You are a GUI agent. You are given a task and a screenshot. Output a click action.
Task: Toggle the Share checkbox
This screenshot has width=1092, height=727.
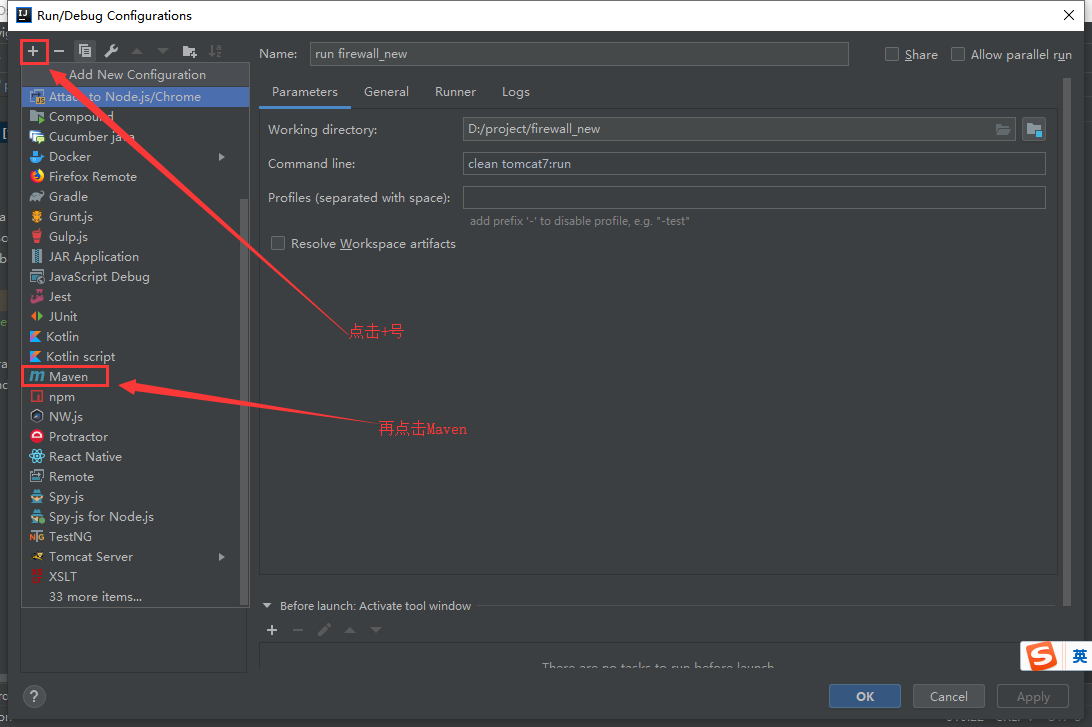click(891, 54)
